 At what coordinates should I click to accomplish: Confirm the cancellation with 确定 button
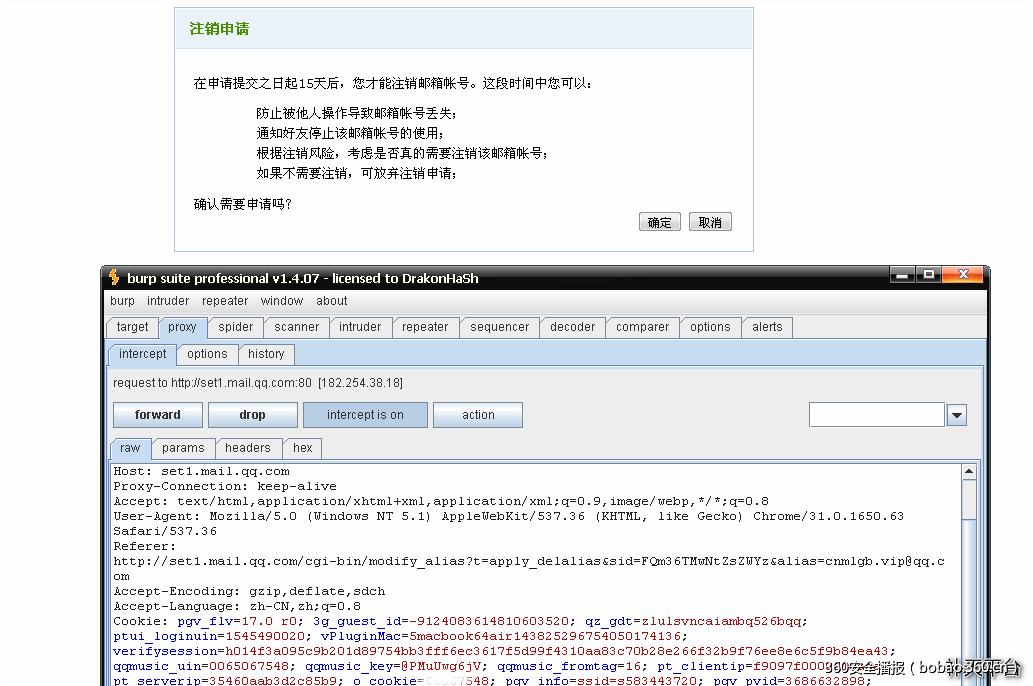(659, 222)
